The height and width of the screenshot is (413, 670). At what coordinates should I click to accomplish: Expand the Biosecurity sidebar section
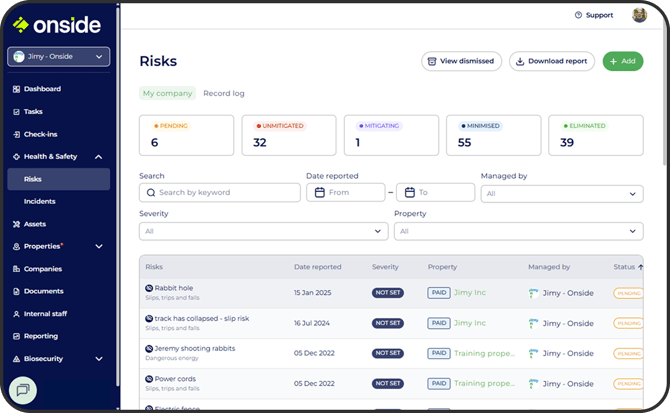coord(99,359)
